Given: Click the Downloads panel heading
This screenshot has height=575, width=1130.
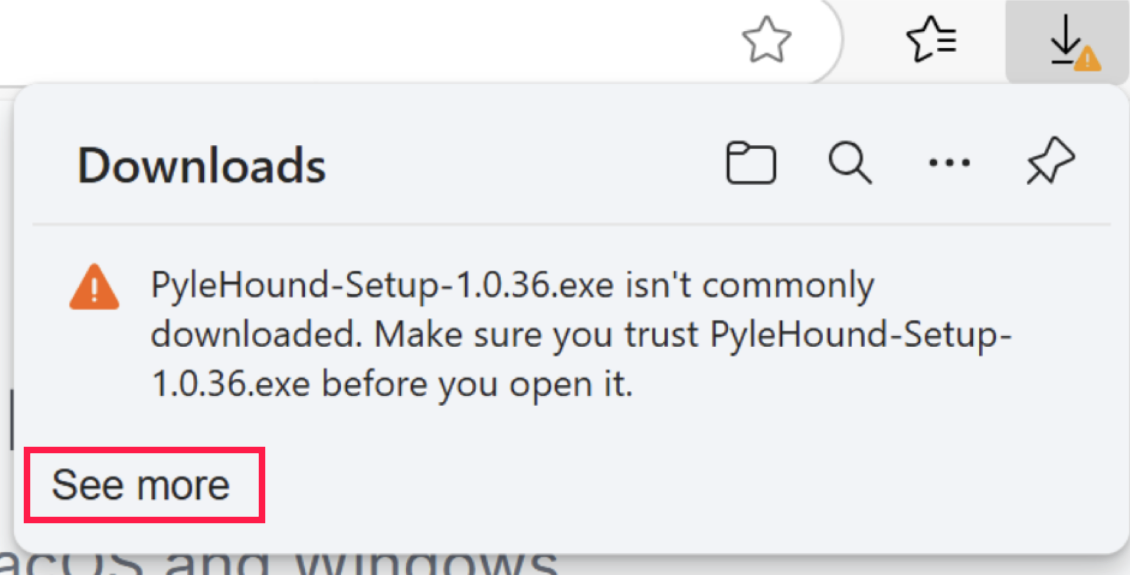Looking at the screenshot, I should point(201,165).
